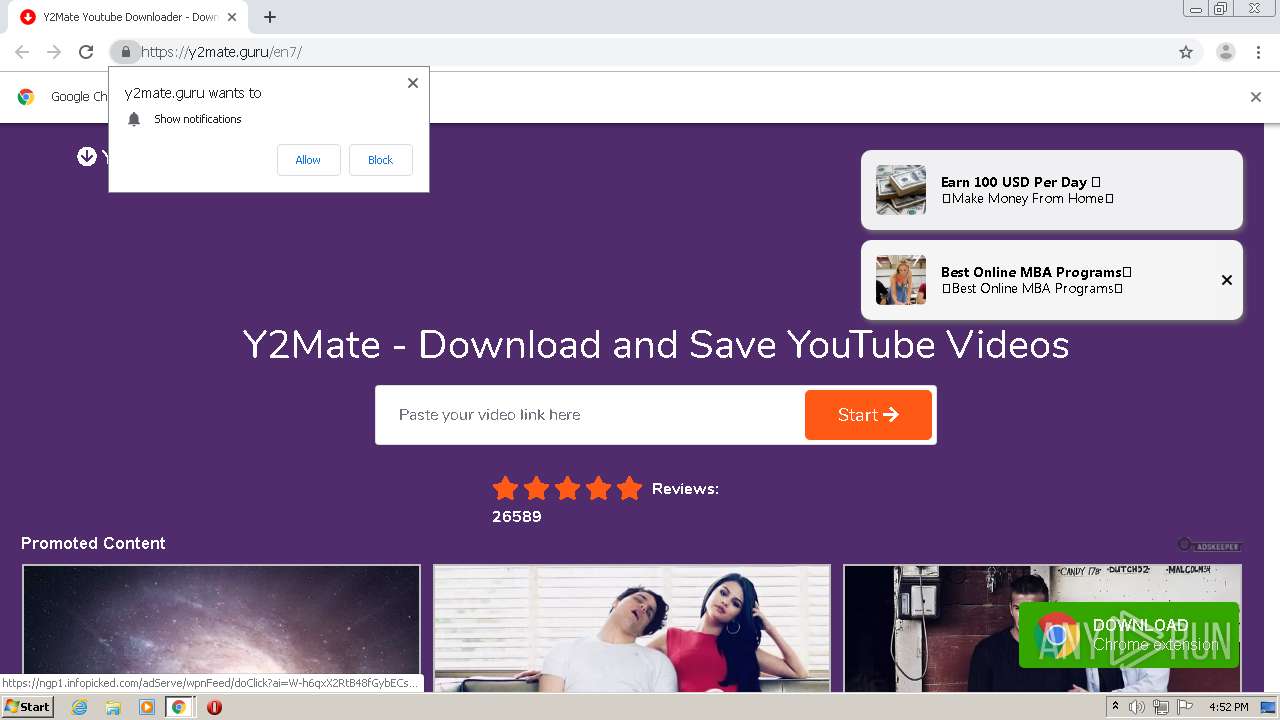Click the Y2Mate main page heading
1280x720 pixels.
click(656, 345)
